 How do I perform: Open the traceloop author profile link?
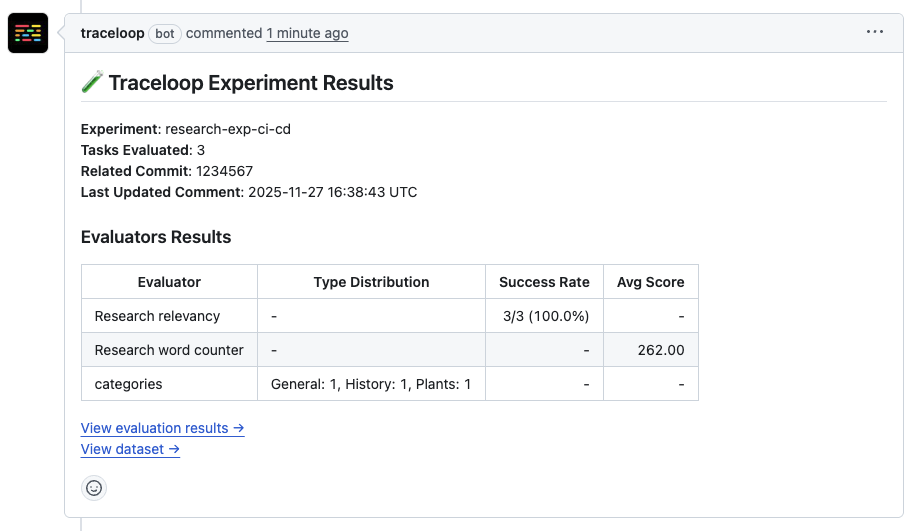[112, 33]
